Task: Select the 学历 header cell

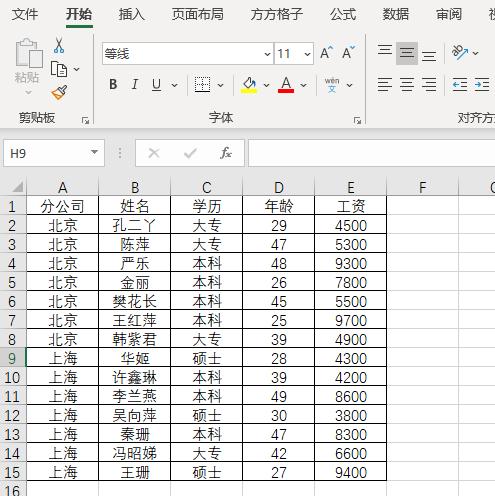Action: (x=207, y=206)
